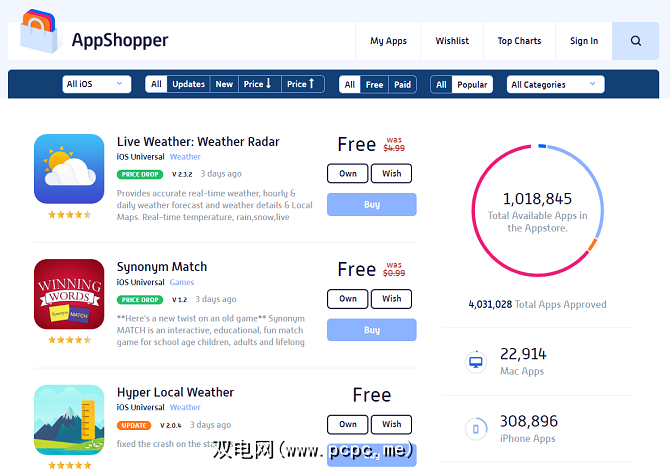Screen dimensions: 670x473
Task: Filter by Updates
Action: coord(188,84)
